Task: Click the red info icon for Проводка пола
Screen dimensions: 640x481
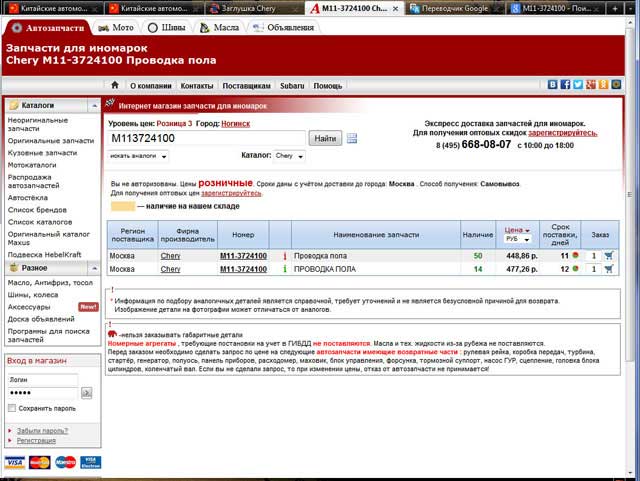Action: click(284, 256)
